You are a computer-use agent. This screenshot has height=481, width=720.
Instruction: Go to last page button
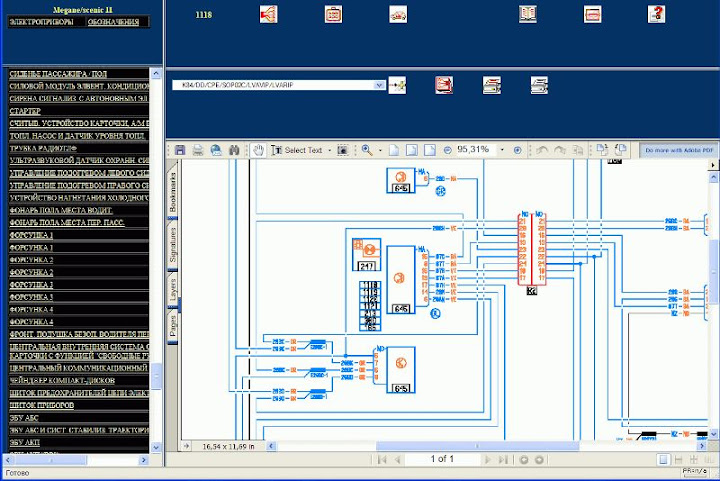tap(503, 459)
